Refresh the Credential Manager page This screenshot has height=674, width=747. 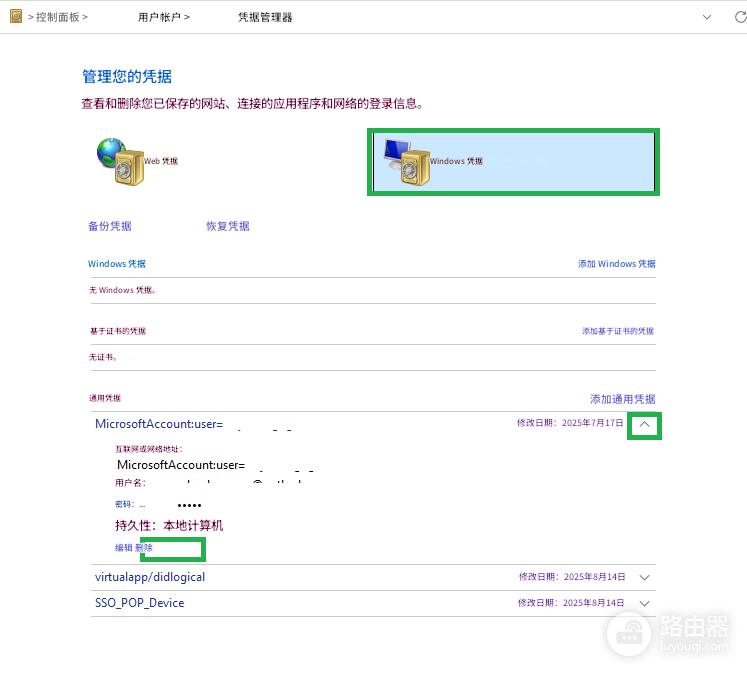(740, 17)
